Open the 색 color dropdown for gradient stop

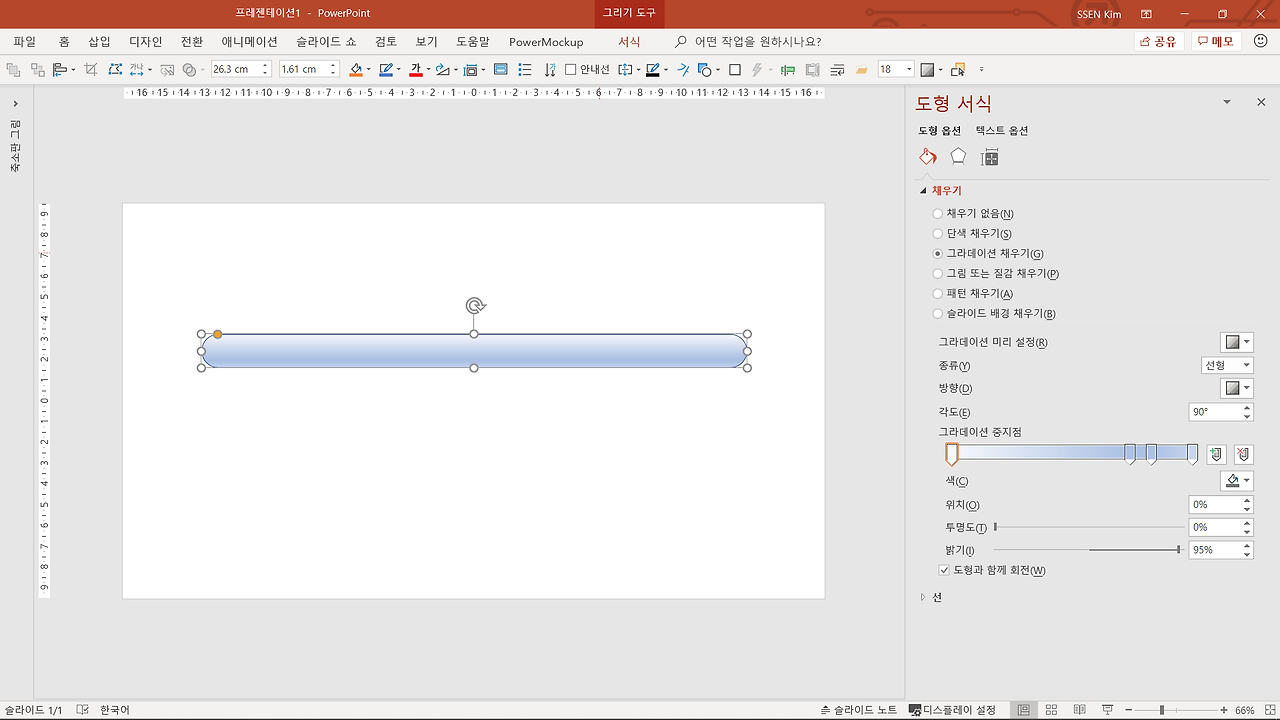pos(1237,481)
